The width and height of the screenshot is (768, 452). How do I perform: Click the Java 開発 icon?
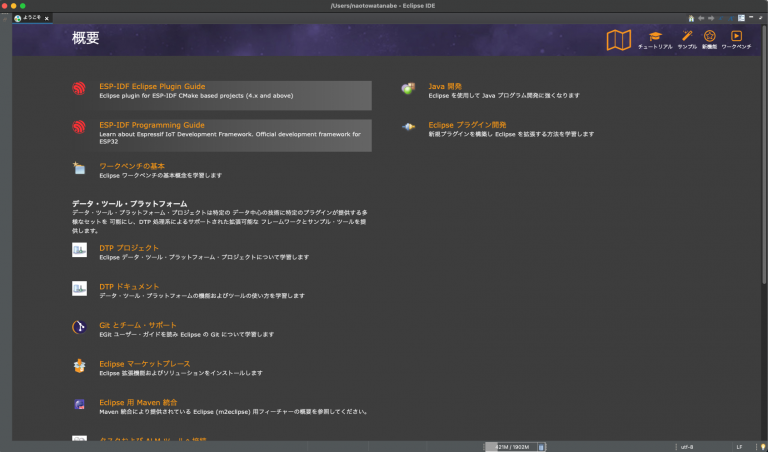408,88
